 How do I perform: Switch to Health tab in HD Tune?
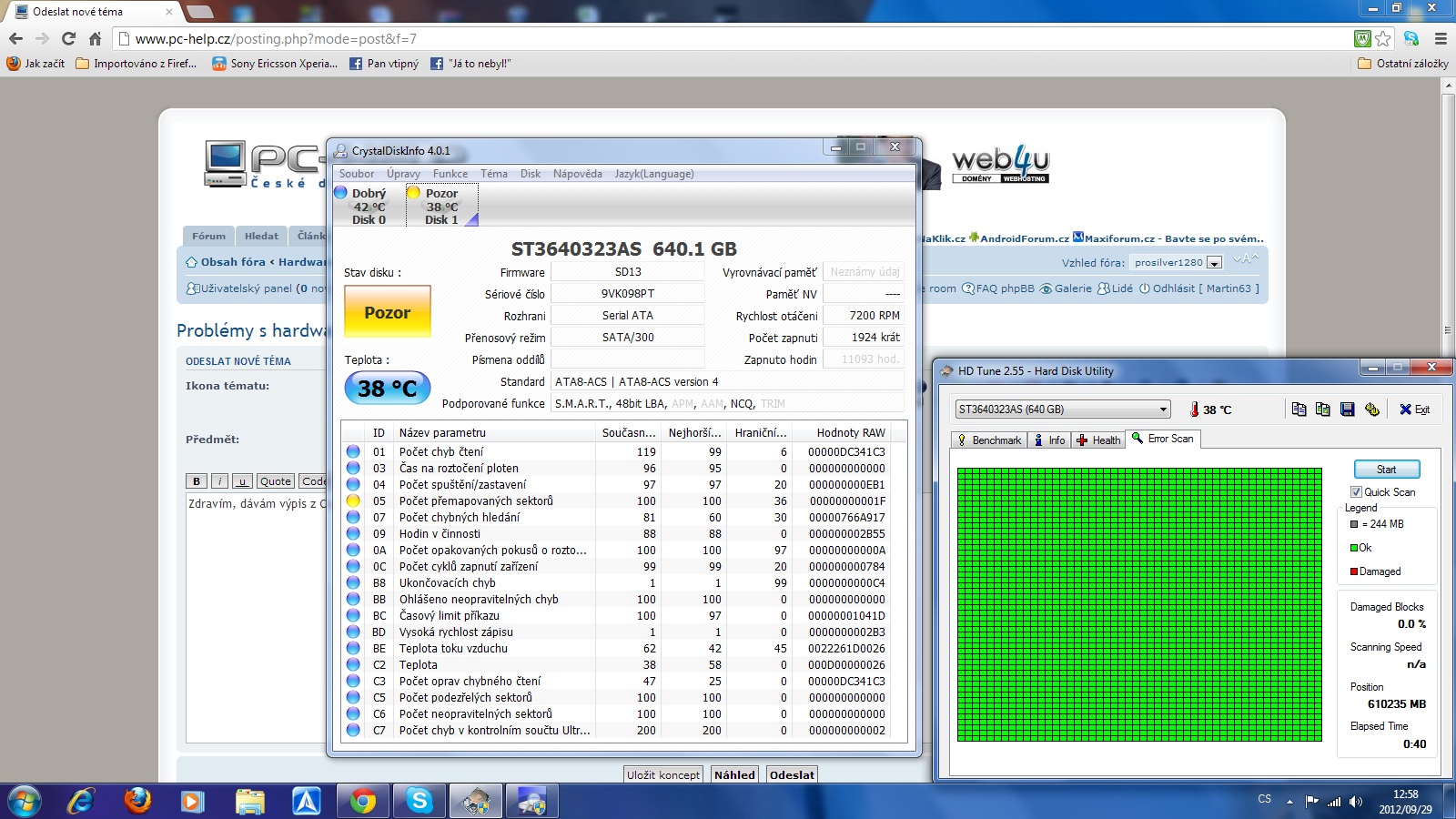pos(1098,440)
